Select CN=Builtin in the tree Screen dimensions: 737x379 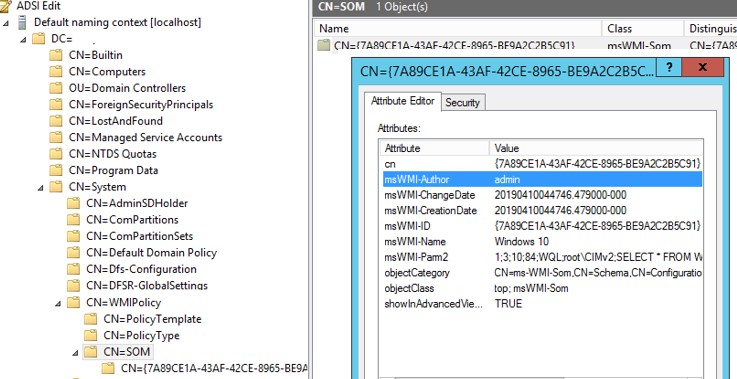point(96,55)
